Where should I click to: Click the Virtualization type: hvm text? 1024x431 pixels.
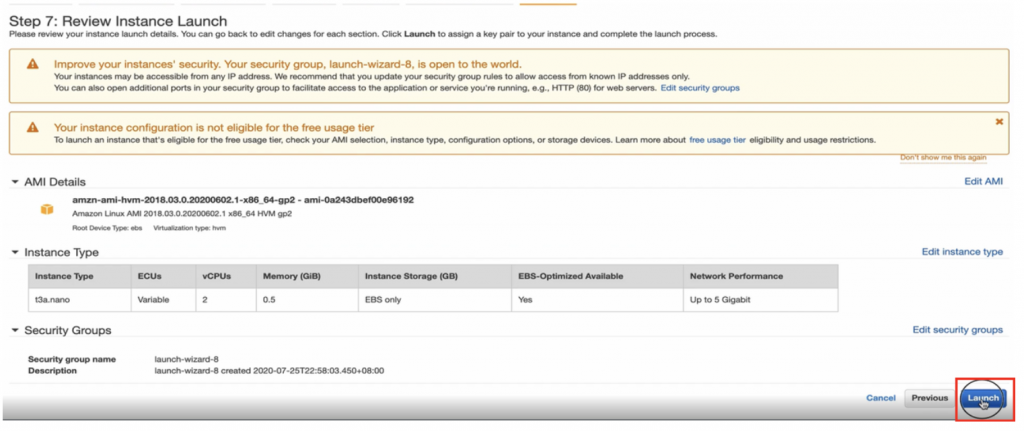(x=189, y=228)
